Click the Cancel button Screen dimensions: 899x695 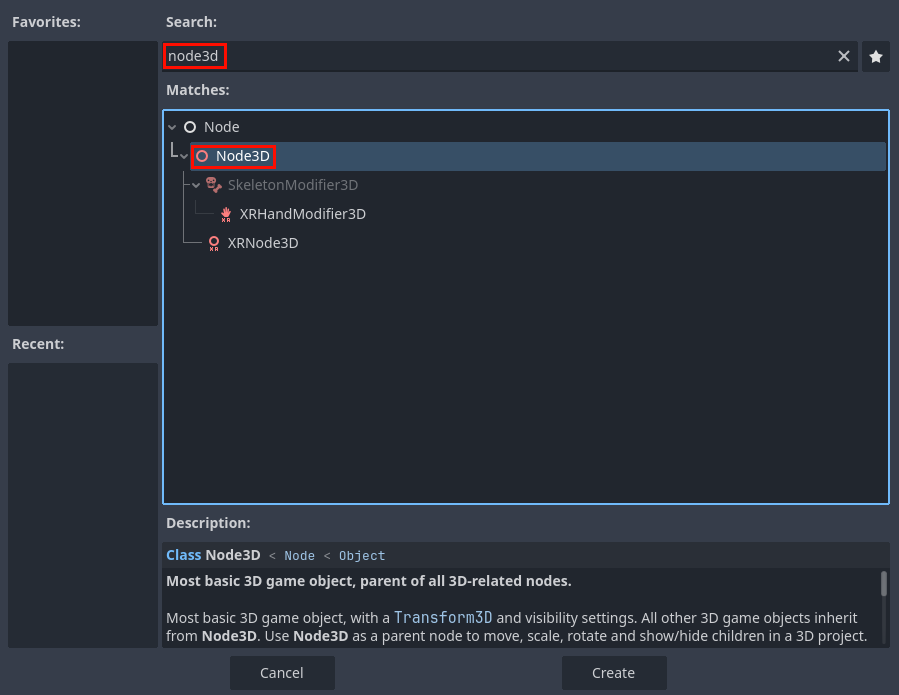click(282, 673)
